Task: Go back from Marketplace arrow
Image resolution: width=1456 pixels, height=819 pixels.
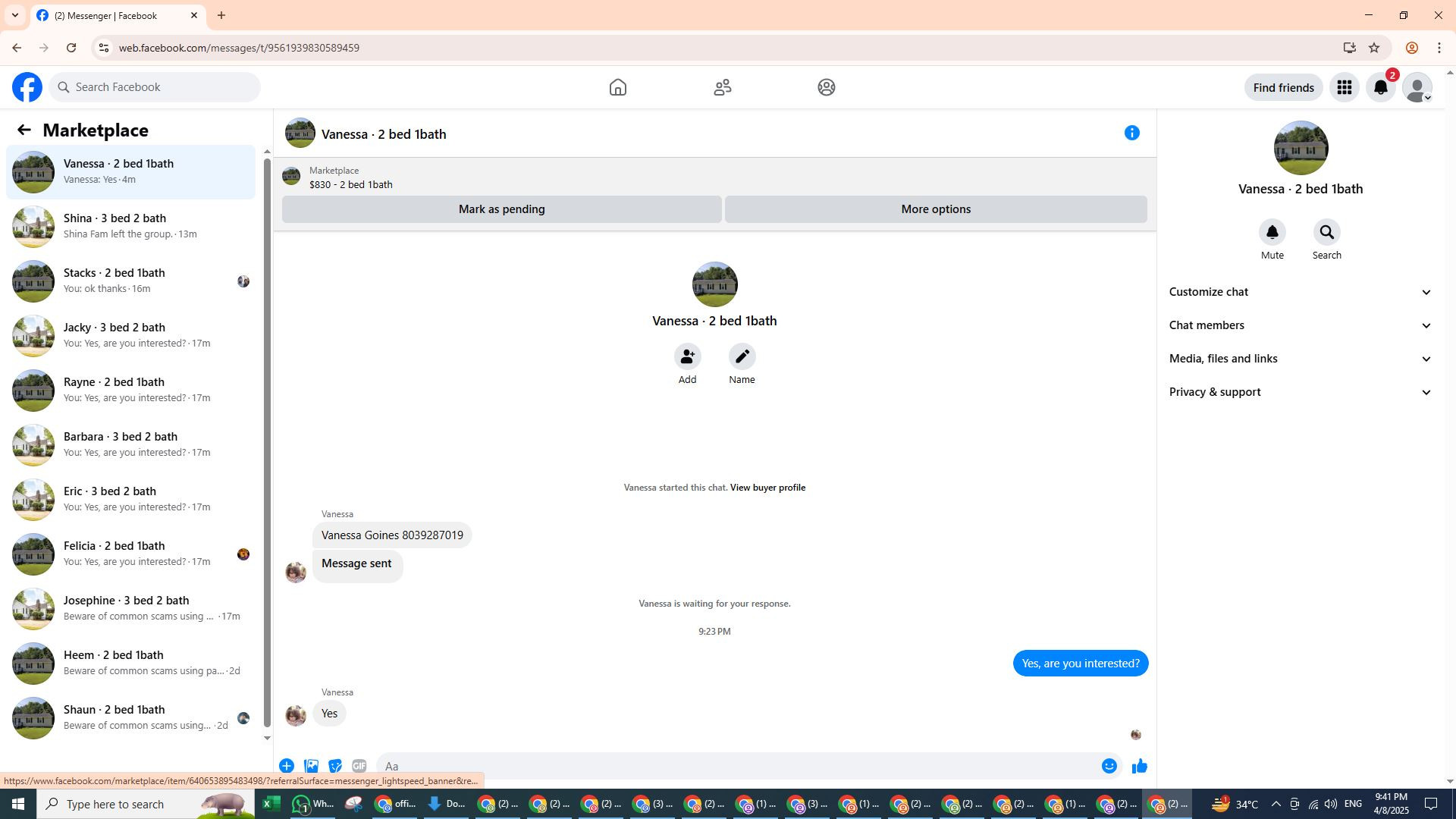Action: pos(24,130)
